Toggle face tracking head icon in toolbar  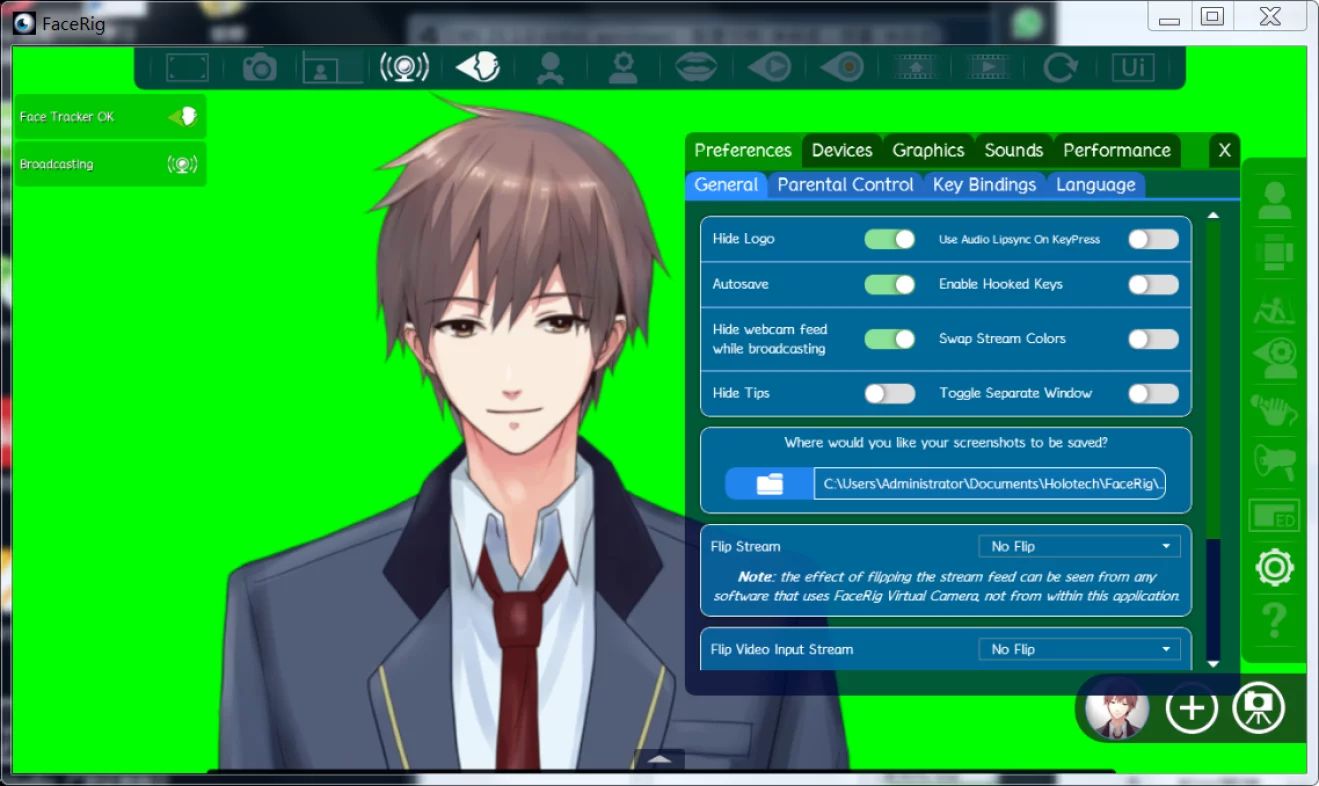point(477,68)
